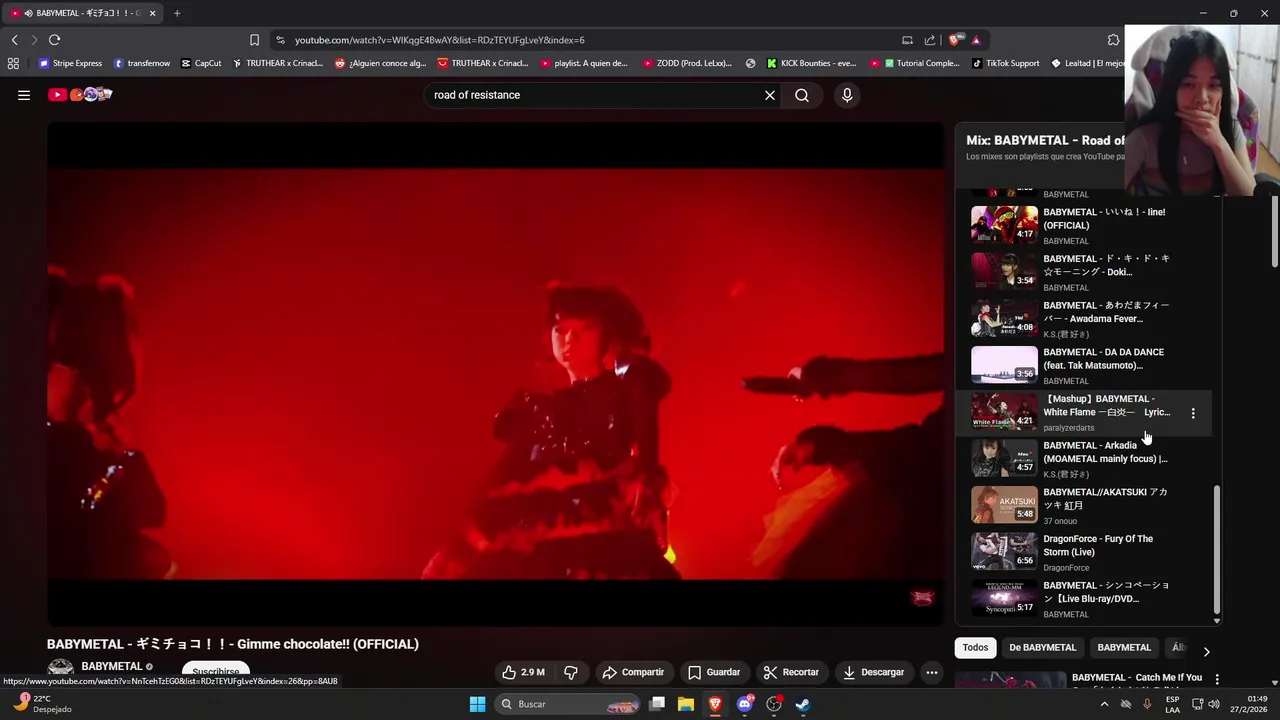This screenshot has width=1280, height=720.
Task: Open Brave Shields lion icon
Action: (956, 40)
